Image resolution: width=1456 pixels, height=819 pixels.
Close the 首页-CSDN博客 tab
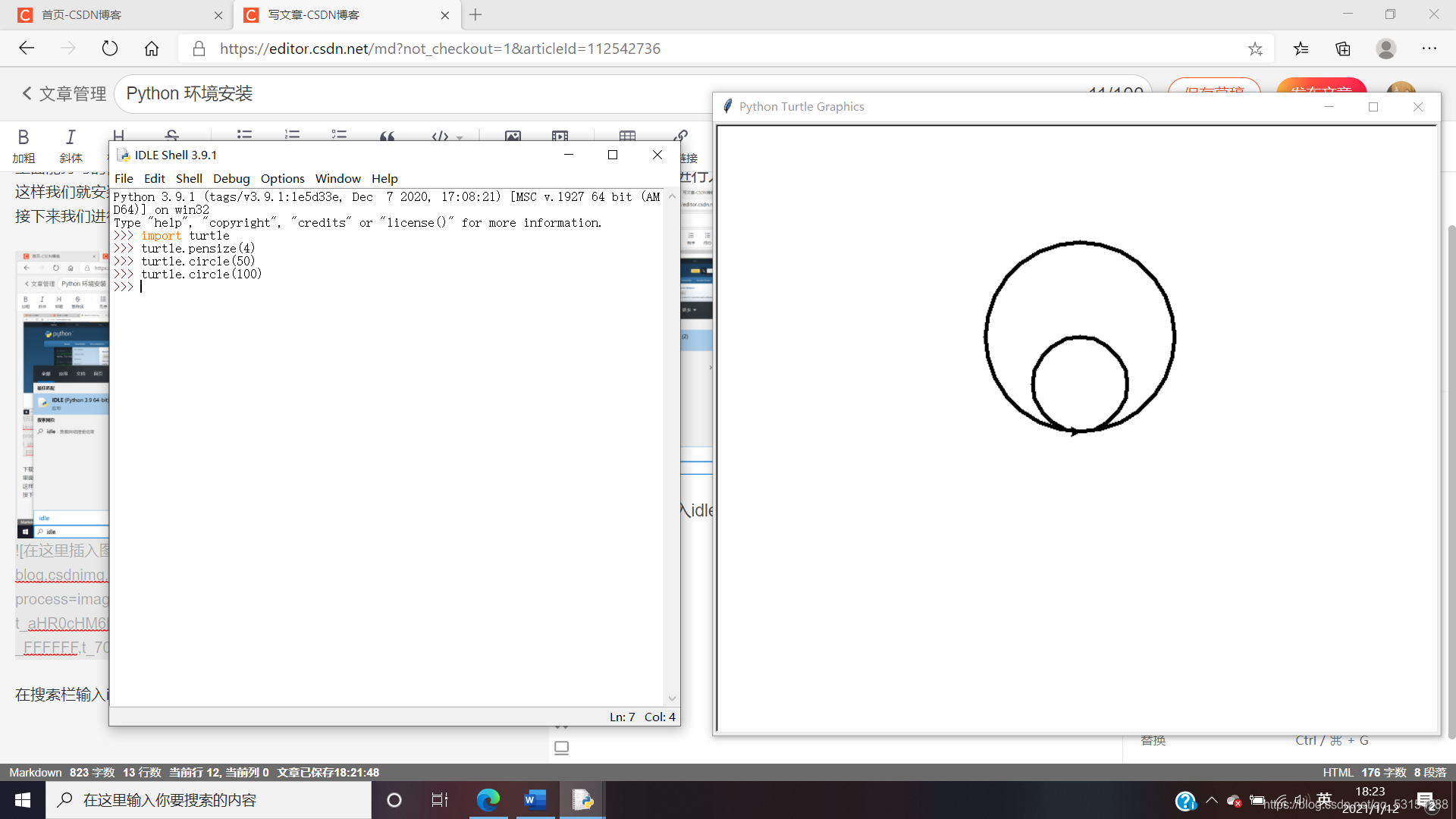[218, 15]
